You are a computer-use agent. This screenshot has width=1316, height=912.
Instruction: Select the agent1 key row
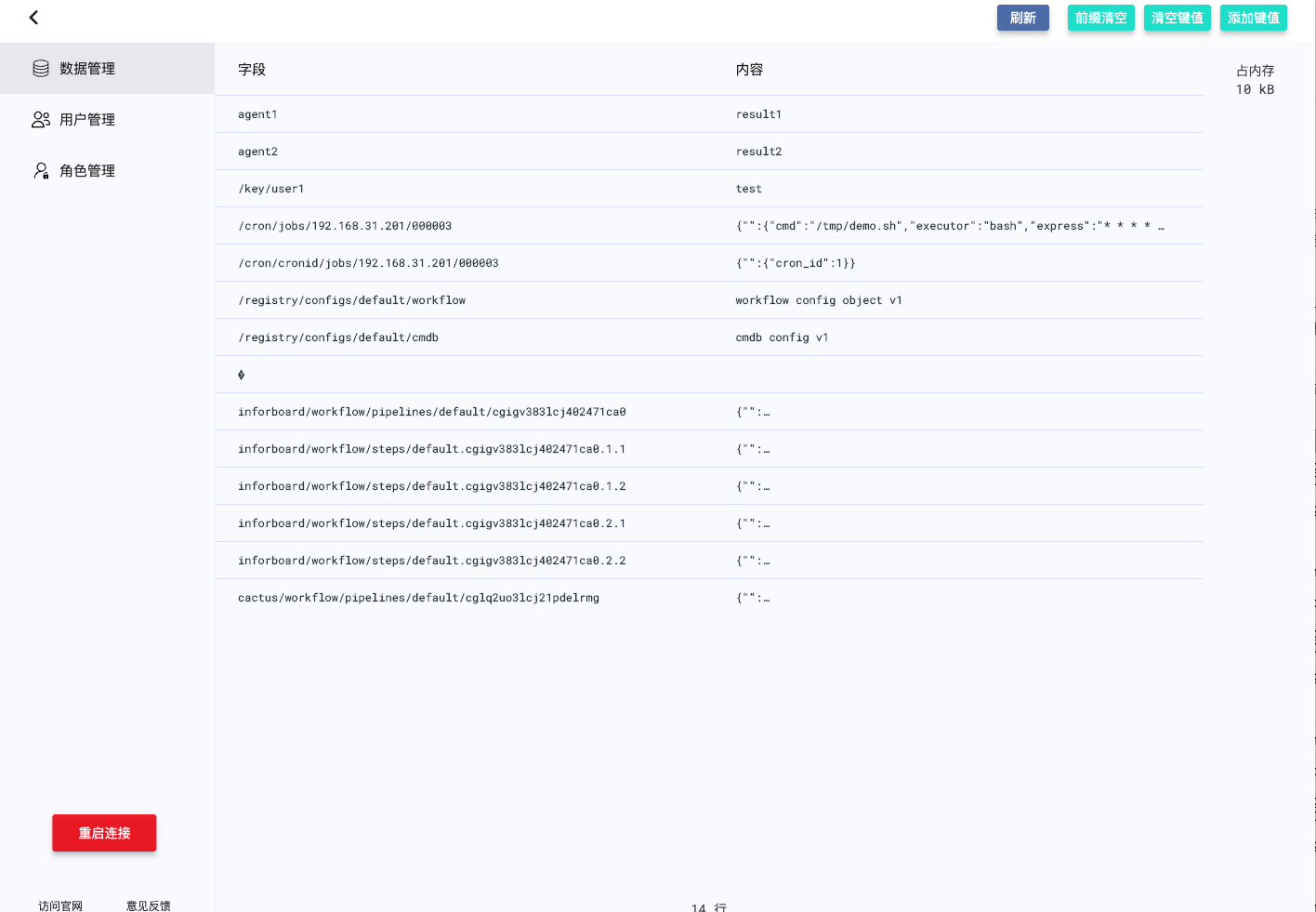pyautogui.click(x=709, y=114)
